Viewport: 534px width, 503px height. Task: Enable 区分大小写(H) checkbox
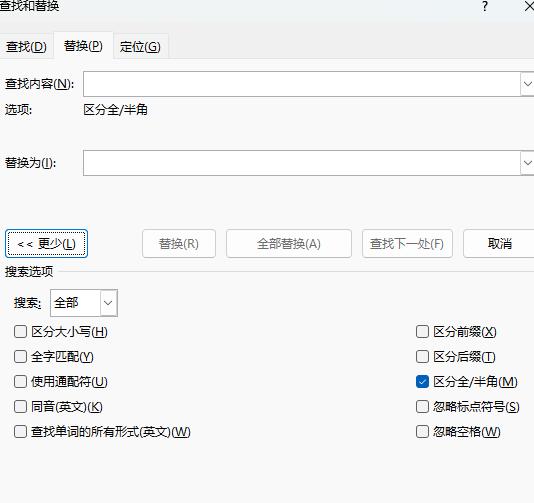click(20, 331)
